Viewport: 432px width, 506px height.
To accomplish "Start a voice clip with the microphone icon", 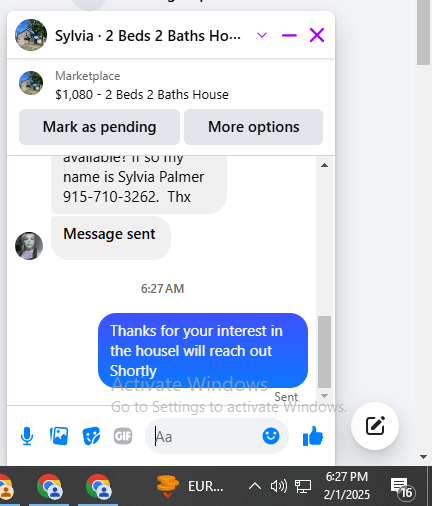I will (27, 436).
